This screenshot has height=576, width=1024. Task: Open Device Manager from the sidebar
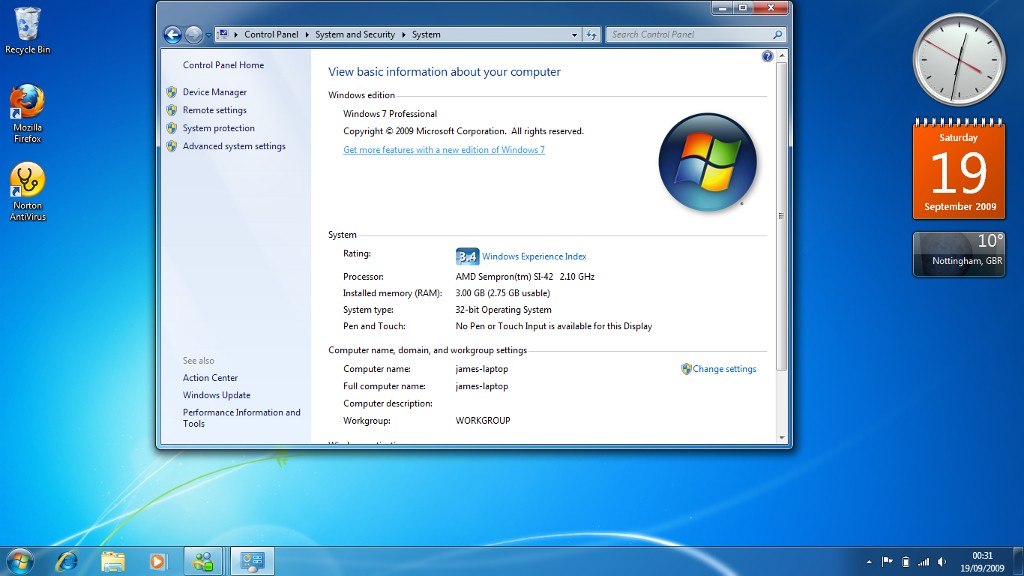point(213,91)
